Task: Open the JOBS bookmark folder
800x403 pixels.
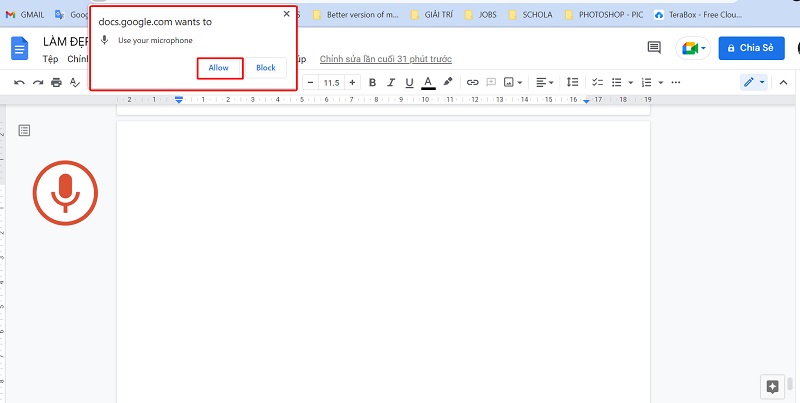Action: pos(480,15)
